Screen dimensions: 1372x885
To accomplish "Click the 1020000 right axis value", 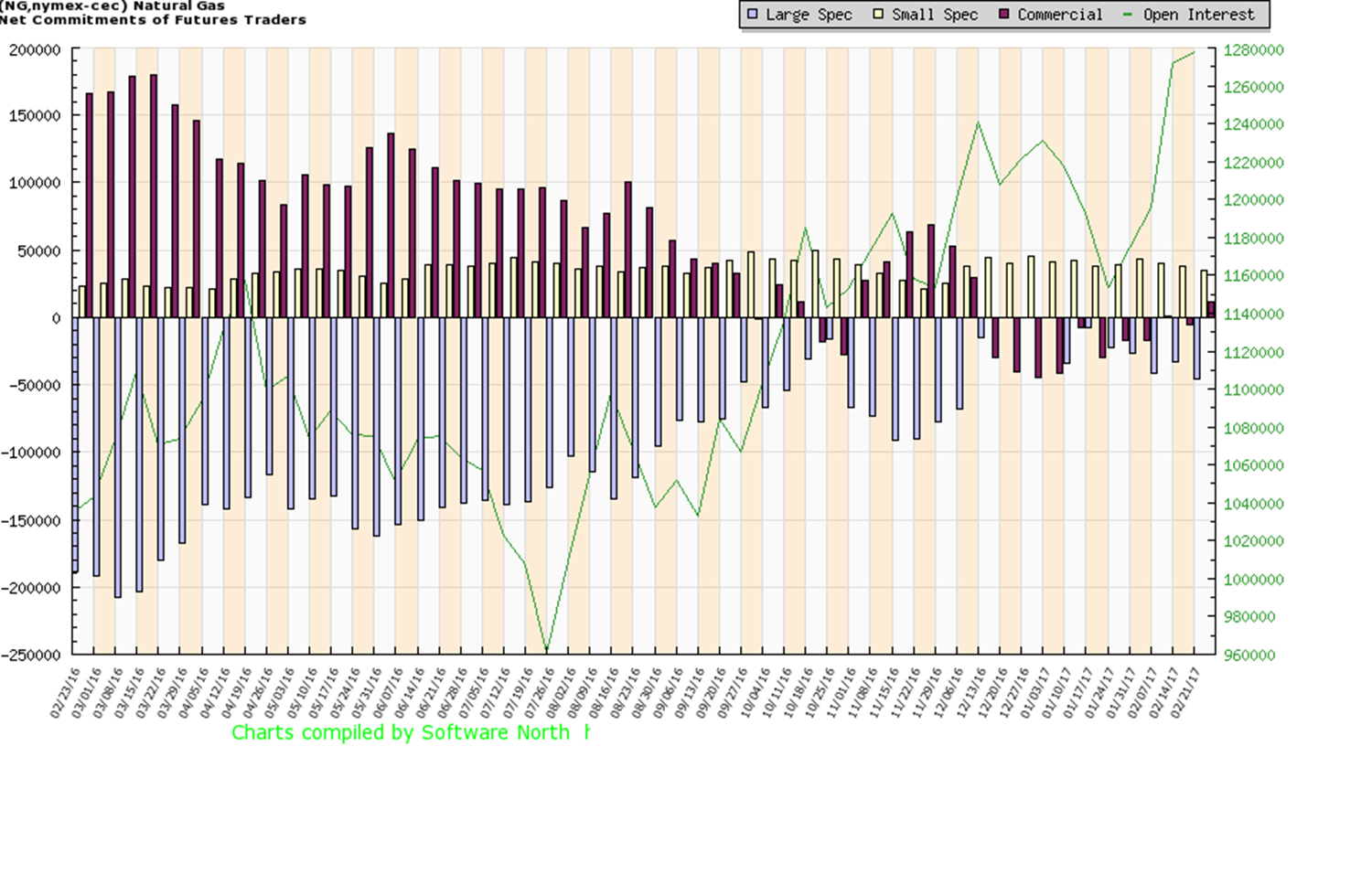I will click(1253, 541).
